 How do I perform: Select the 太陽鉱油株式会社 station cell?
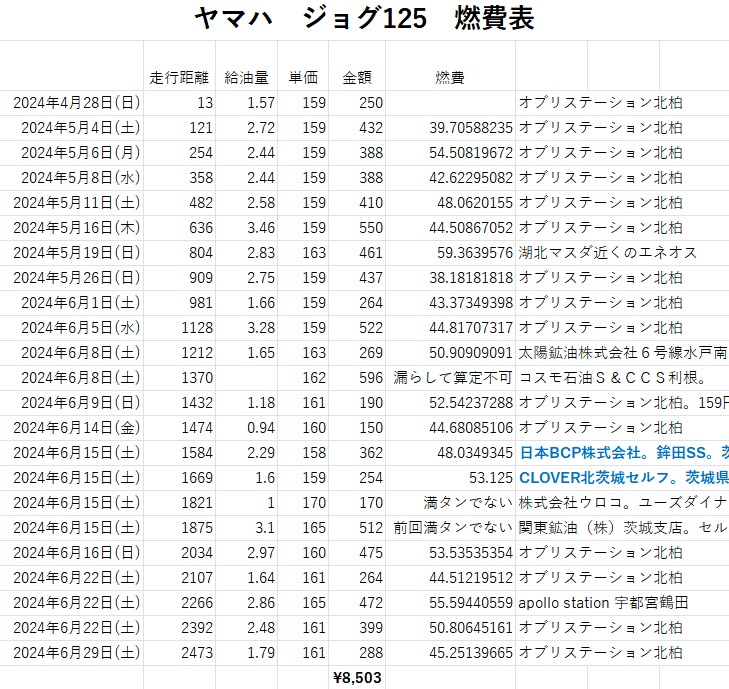pos(622,353)
